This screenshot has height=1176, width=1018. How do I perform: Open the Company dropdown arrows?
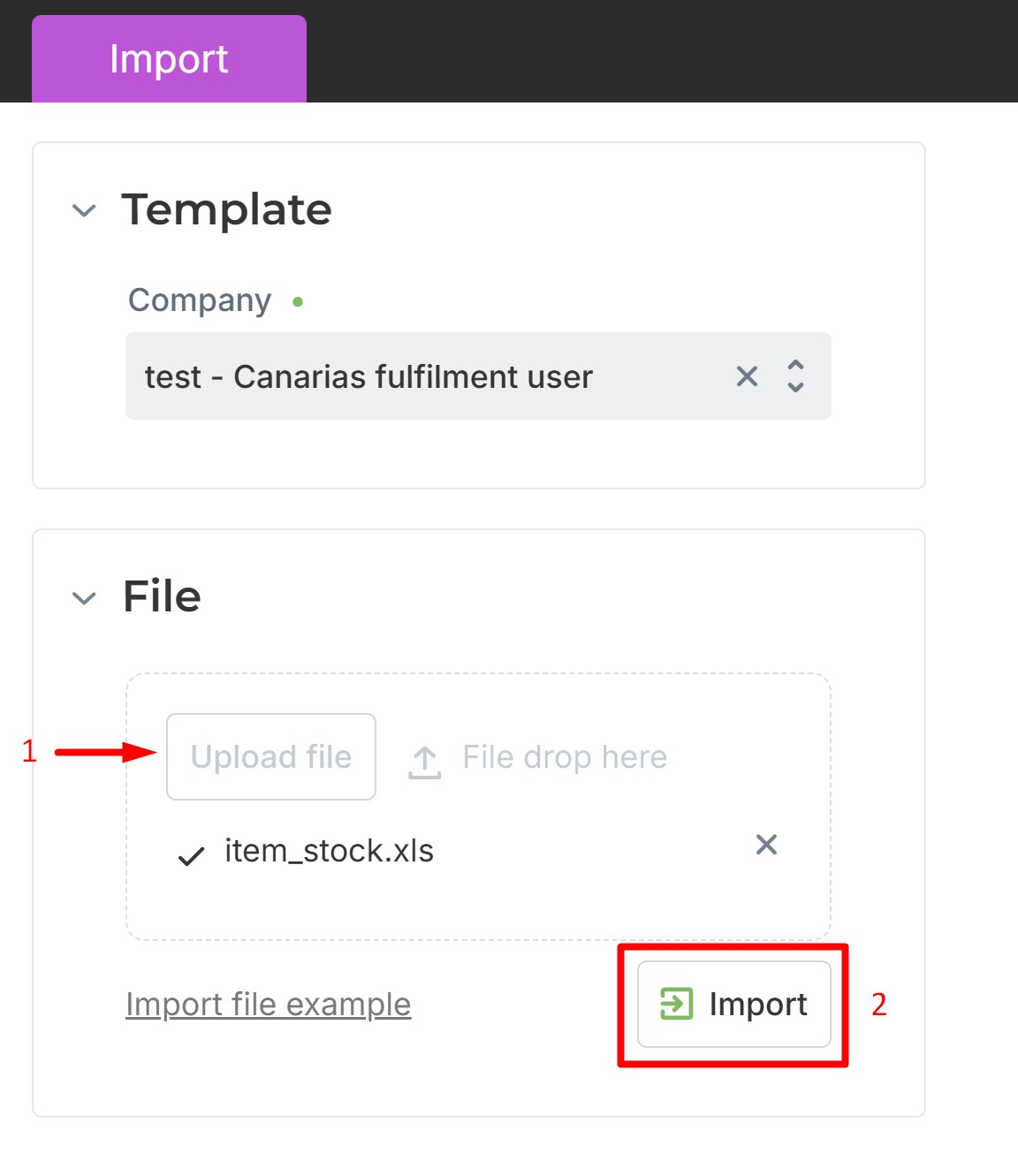[x=795, y=376]
